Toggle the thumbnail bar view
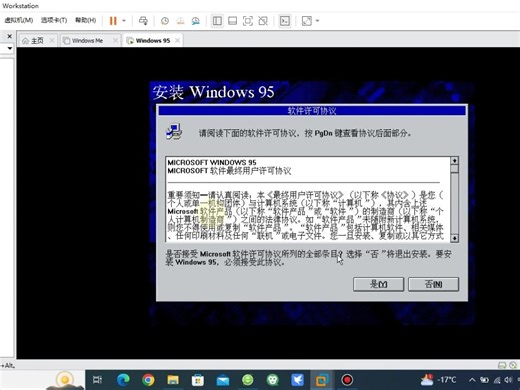 [232, 21]
